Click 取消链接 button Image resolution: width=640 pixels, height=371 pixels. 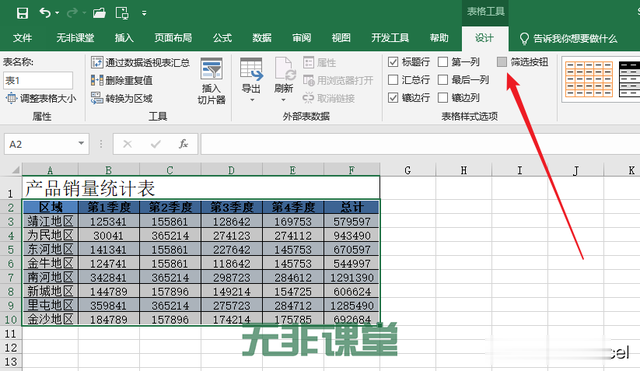(x=329, y=98)
